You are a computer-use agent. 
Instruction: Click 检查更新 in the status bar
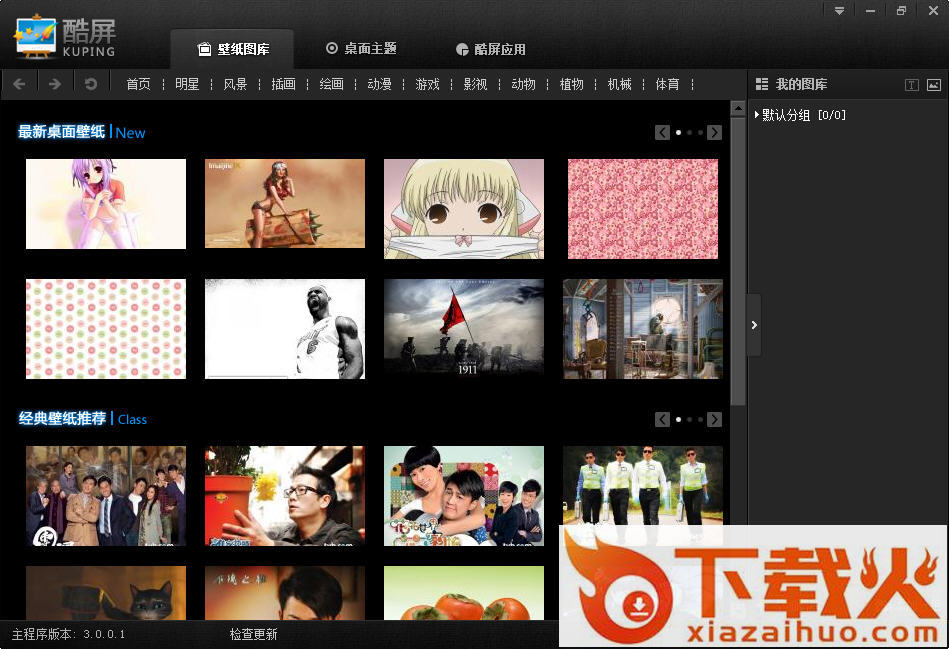253,634
